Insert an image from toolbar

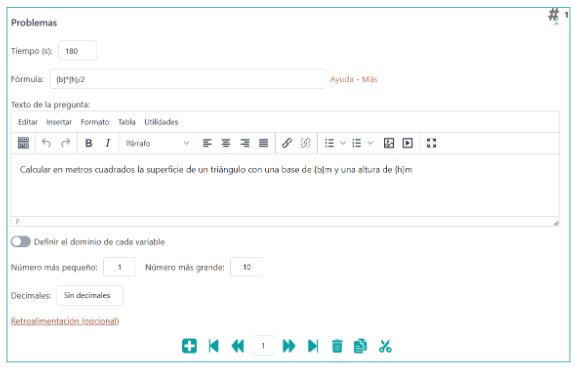389,143
